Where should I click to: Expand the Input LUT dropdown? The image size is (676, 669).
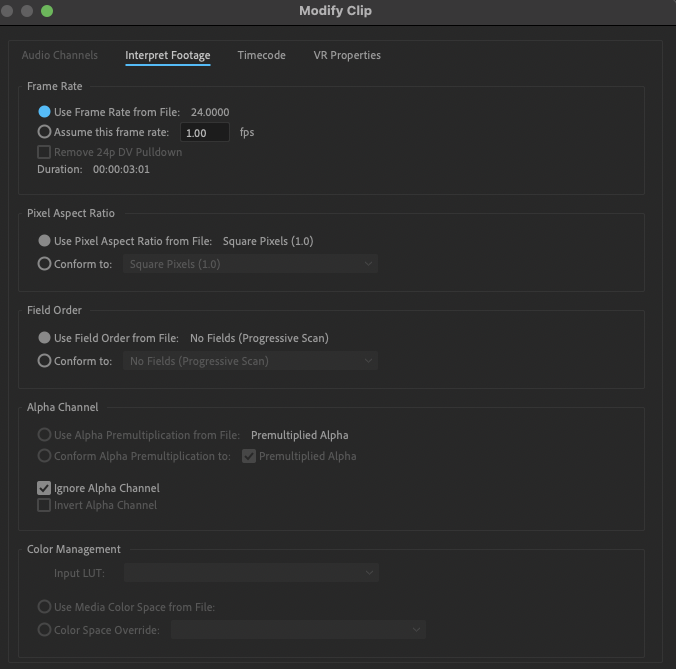click(x=250, y=573)
